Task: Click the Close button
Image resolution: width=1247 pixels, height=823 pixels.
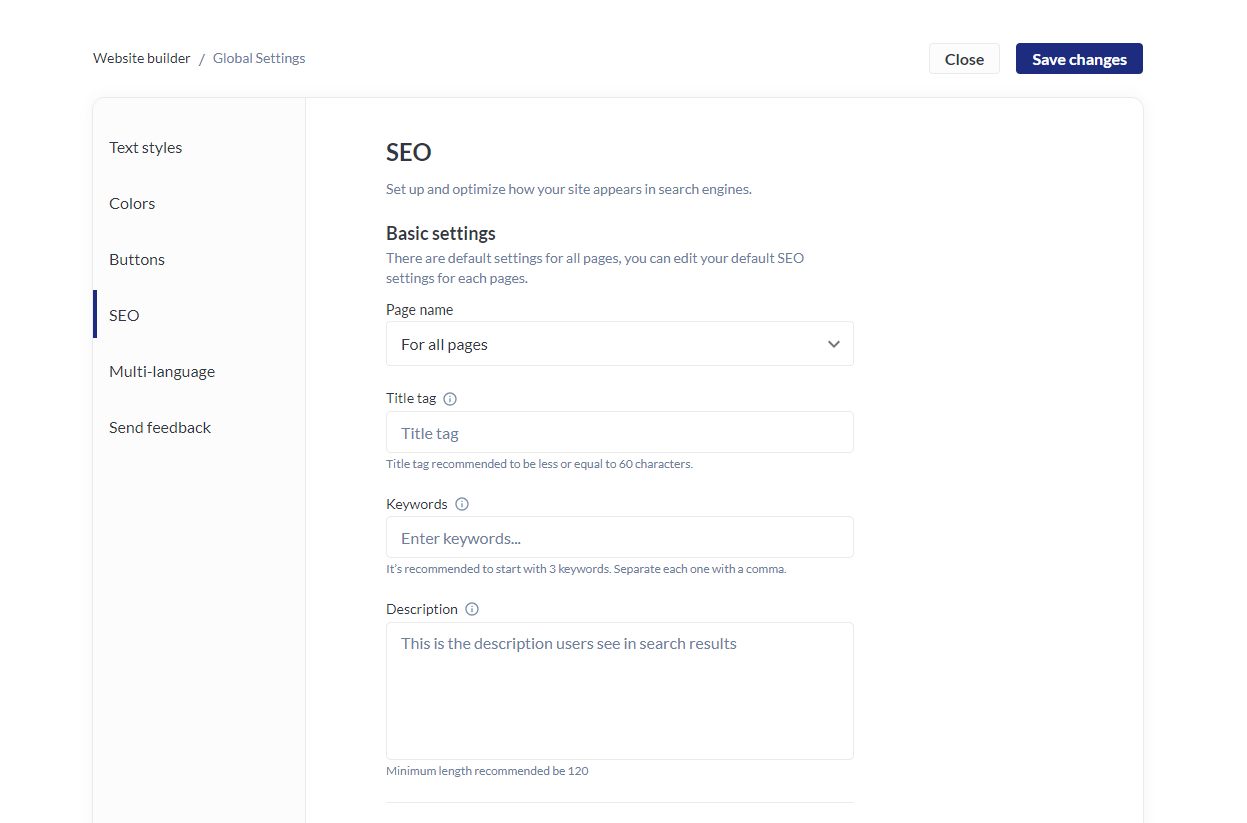Action: (964, 59)
